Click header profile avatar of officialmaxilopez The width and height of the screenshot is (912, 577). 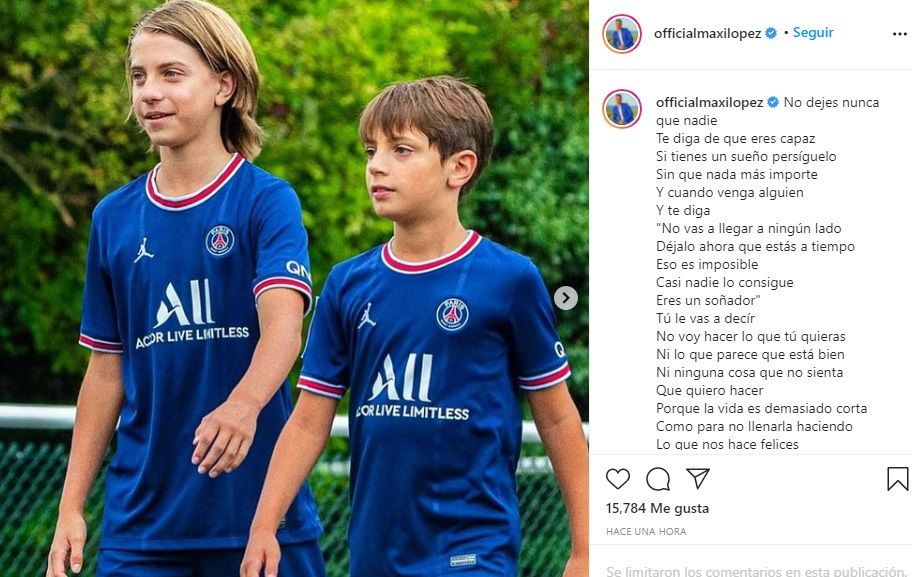pyautogui.click(x=622, y=34)
